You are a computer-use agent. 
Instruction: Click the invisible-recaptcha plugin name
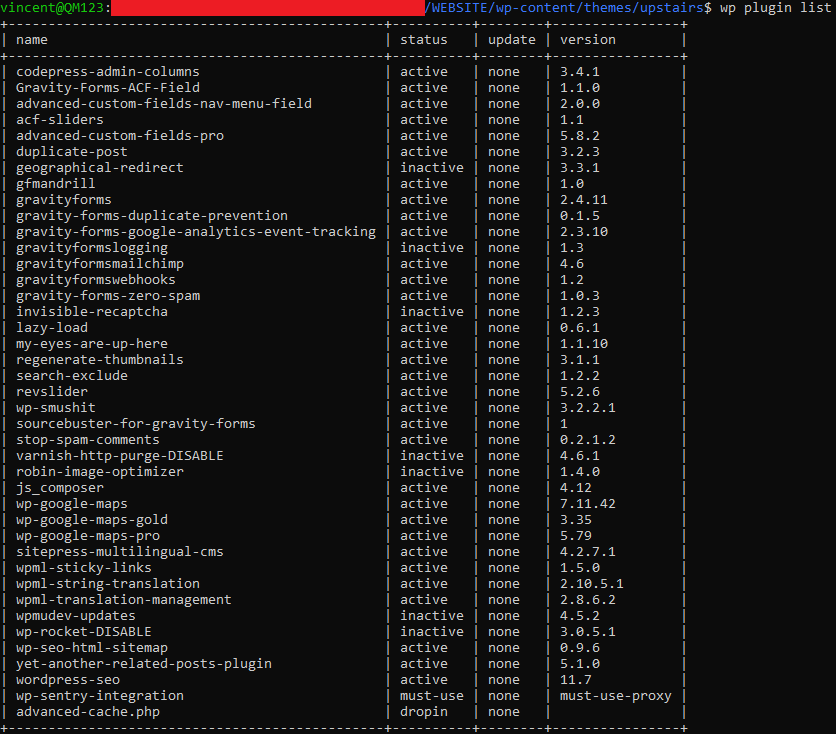[92, 312]
